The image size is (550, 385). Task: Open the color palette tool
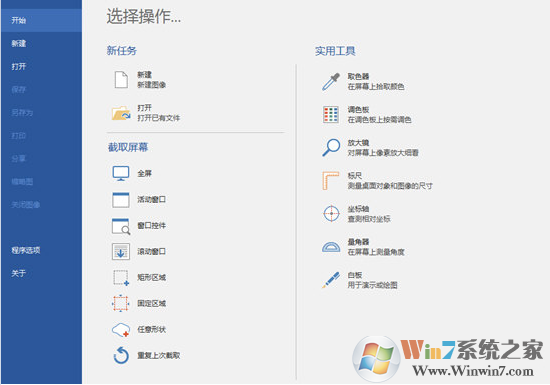pos(331,114)
